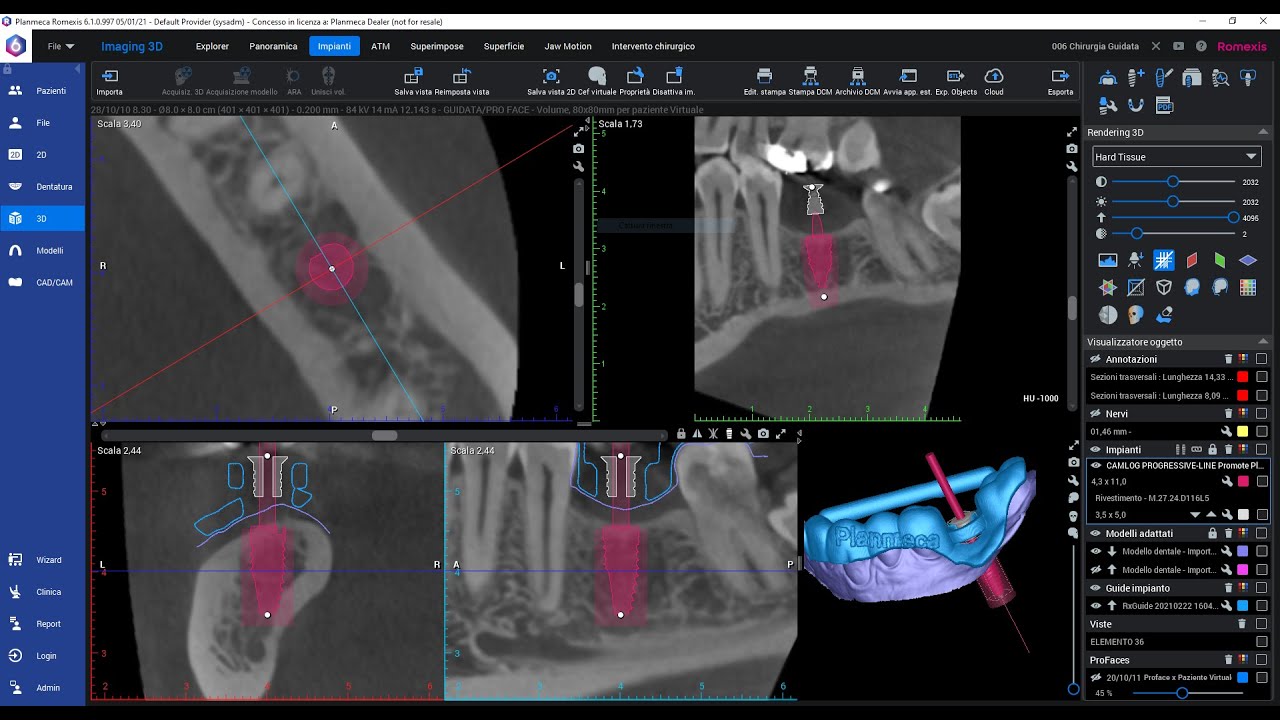The width and height of the screenshot is (1280, 720).
Task: Delete annotations with Annotazioni trash icon
Action: point(1228,359)
